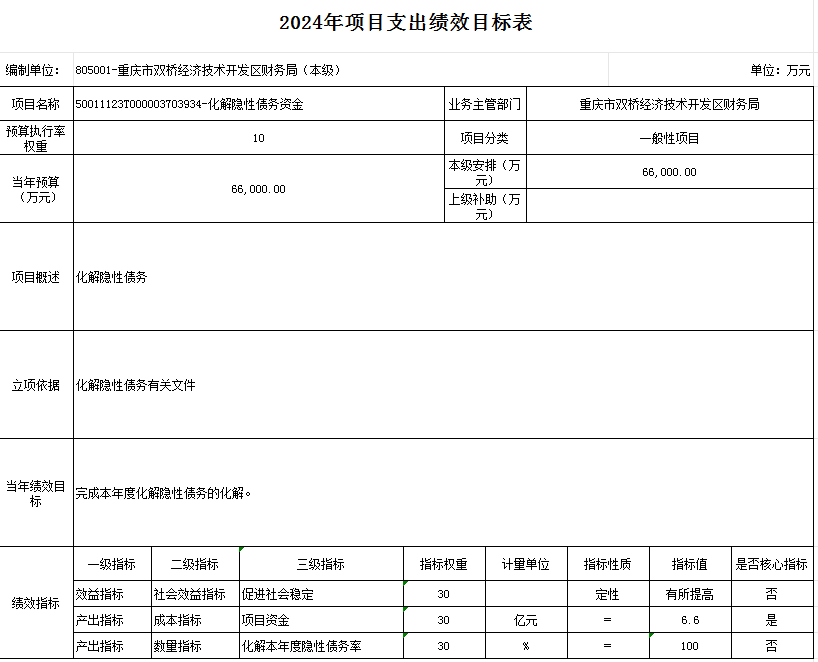Click 产出指标 in the 项目资金 row
This screenshot has height=662, width=818.
click(x=113, y=620)
